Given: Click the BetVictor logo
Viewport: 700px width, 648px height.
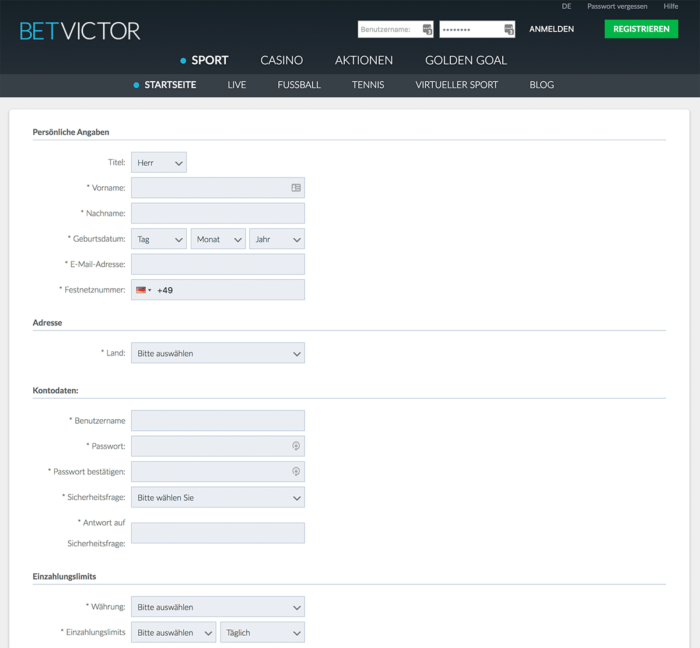Looking at the screenshot, I should [x=80, y=31].
